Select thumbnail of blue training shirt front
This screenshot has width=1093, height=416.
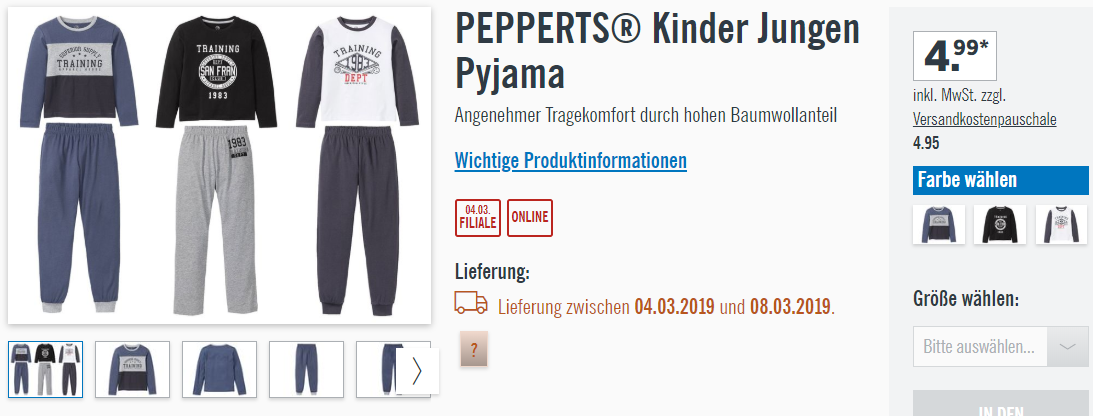(x=132, y=369)
